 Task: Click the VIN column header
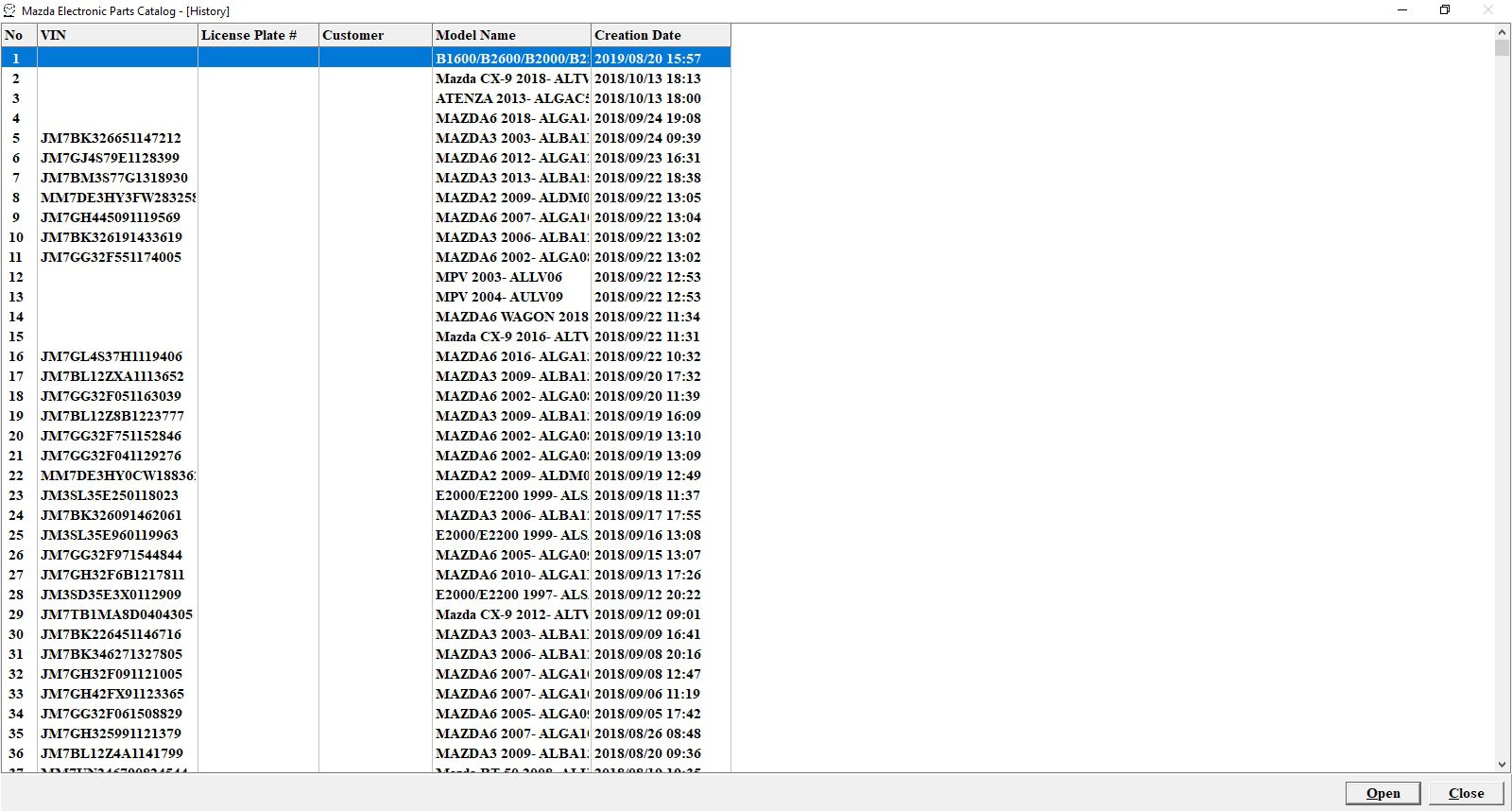click(117, 35)
